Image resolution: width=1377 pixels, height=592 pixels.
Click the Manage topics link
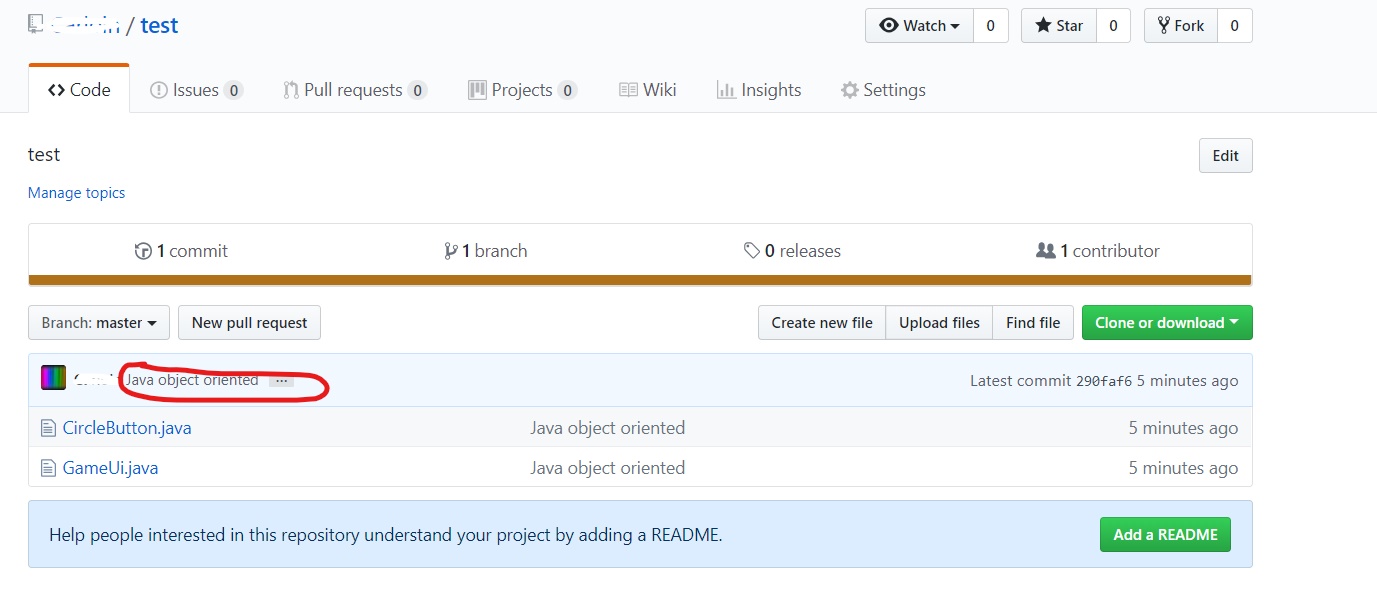(77, 193)
